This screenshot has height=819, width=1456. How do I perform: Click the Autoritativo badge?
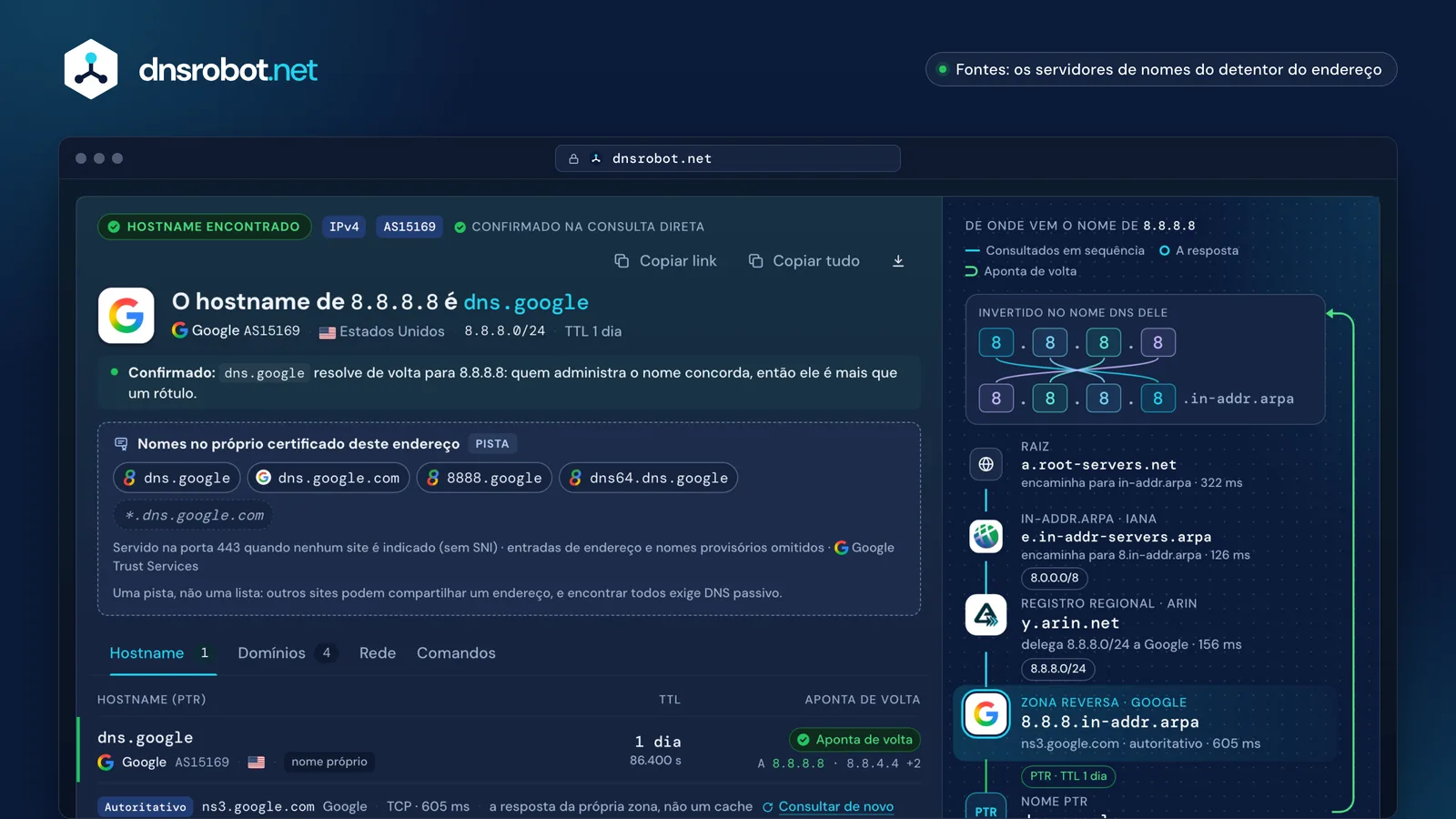(146, 807)
